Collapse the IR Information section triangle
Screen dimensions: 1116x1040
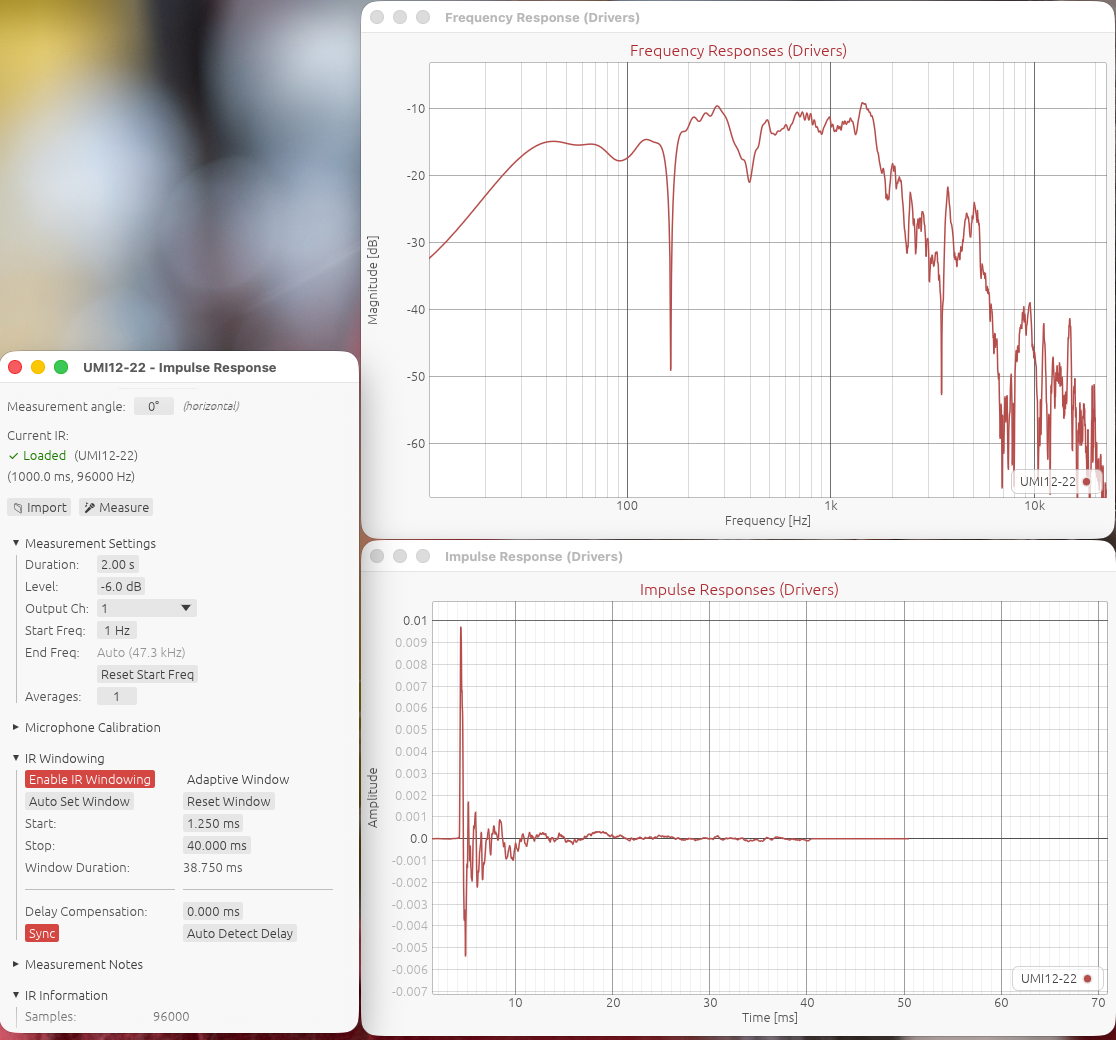pos(16,995)
